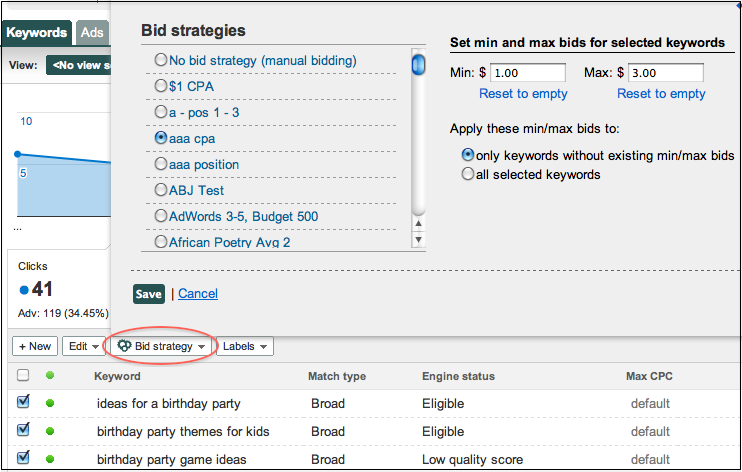
Task: Click green dot for ideas for a birthday party
Action: pyautogui.click(x=50, y=403)
